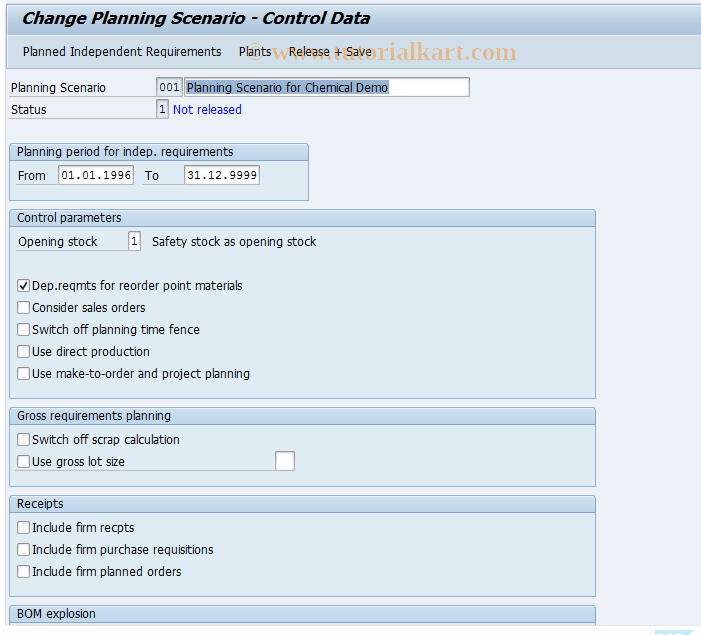Screen dimensions: 701x635
Task: Enable Use gross lot size checkbox
Action: coord(24,461)
